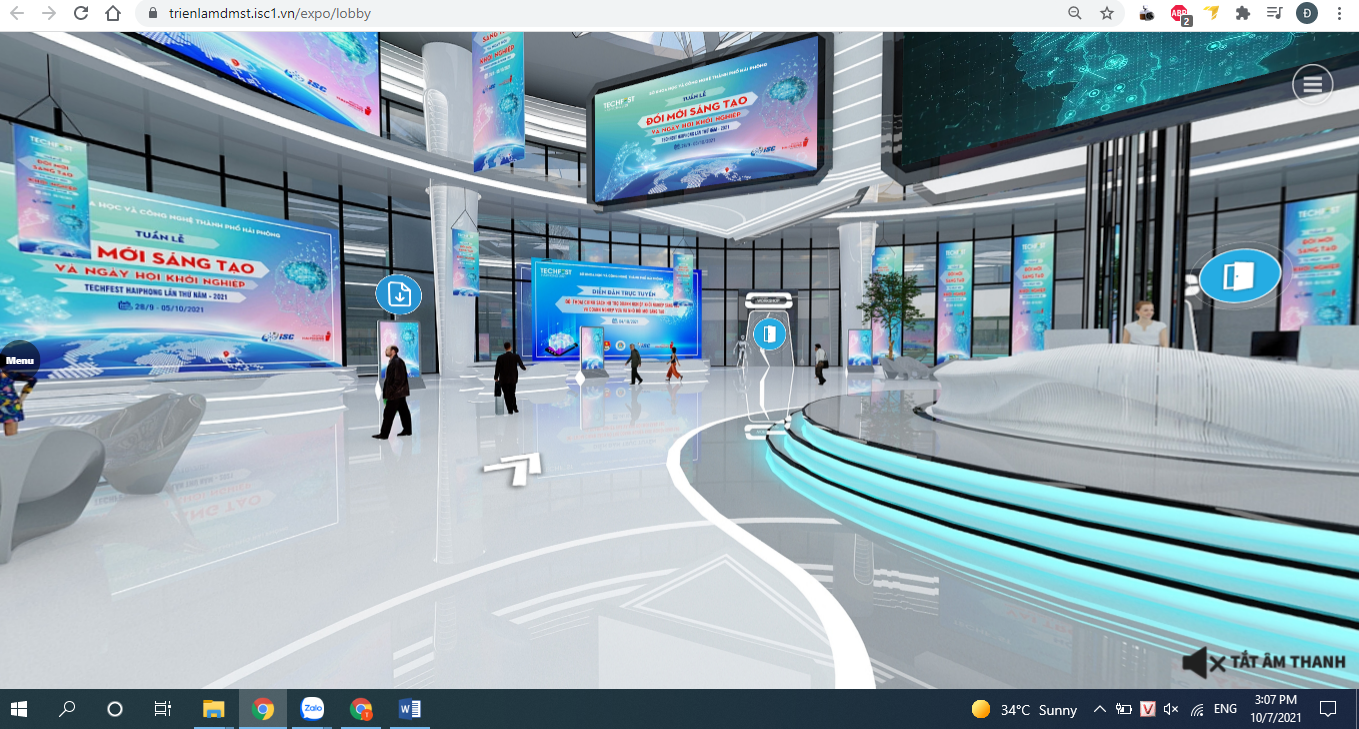Open Zalo from the taskbar
The width and height of the screenshot is (1359, 729).
(313, 709)
